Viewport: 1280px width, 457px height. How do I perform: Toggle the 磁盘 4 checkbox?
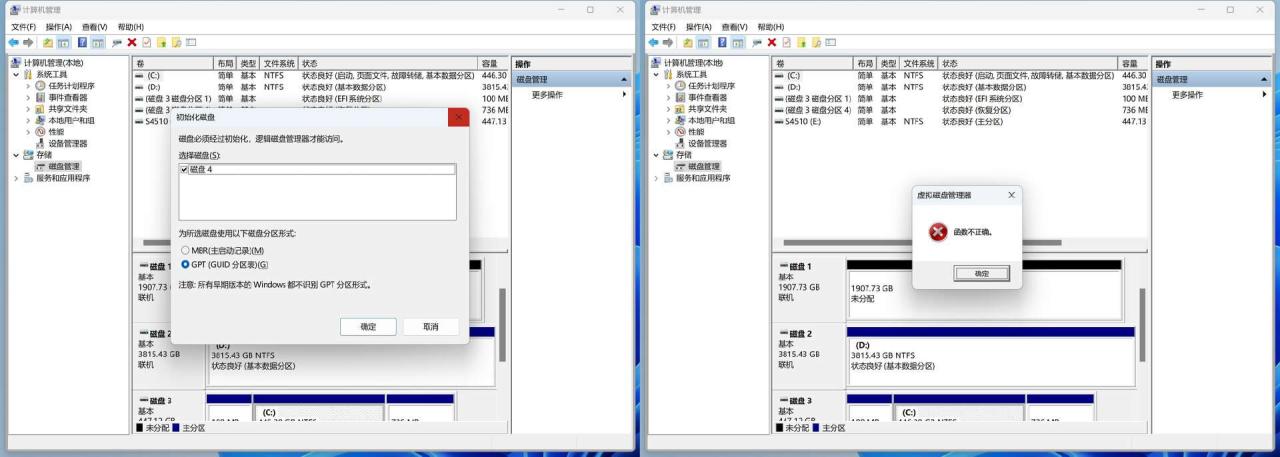186,170
